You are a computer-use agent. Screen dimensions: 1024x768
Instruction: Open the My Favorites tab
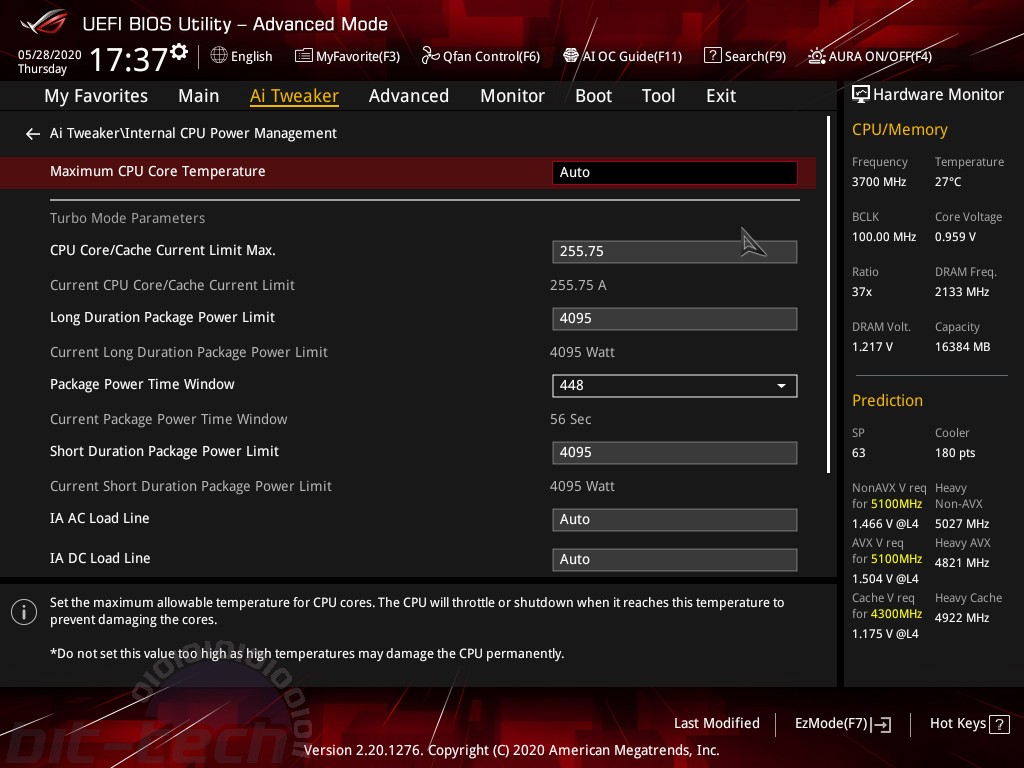(96, 96)
